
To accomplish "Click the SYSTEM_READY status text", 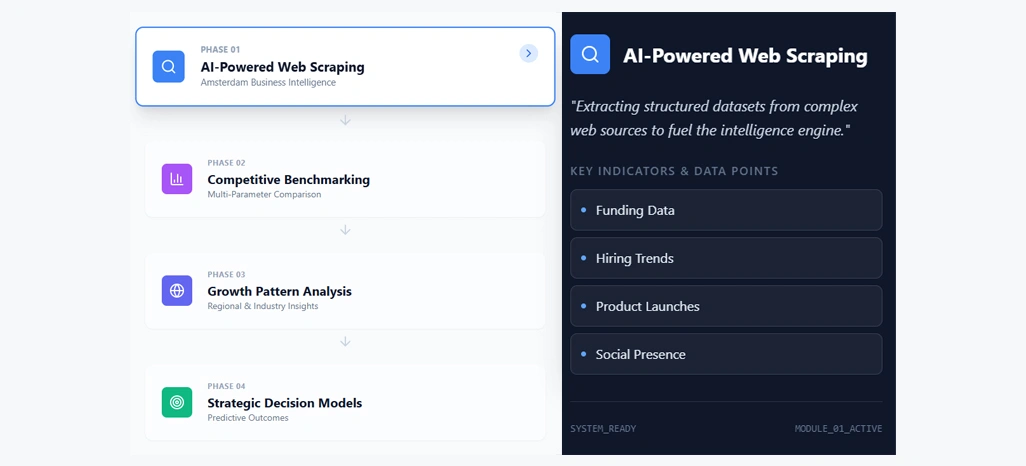I will (x=603, y=429).
